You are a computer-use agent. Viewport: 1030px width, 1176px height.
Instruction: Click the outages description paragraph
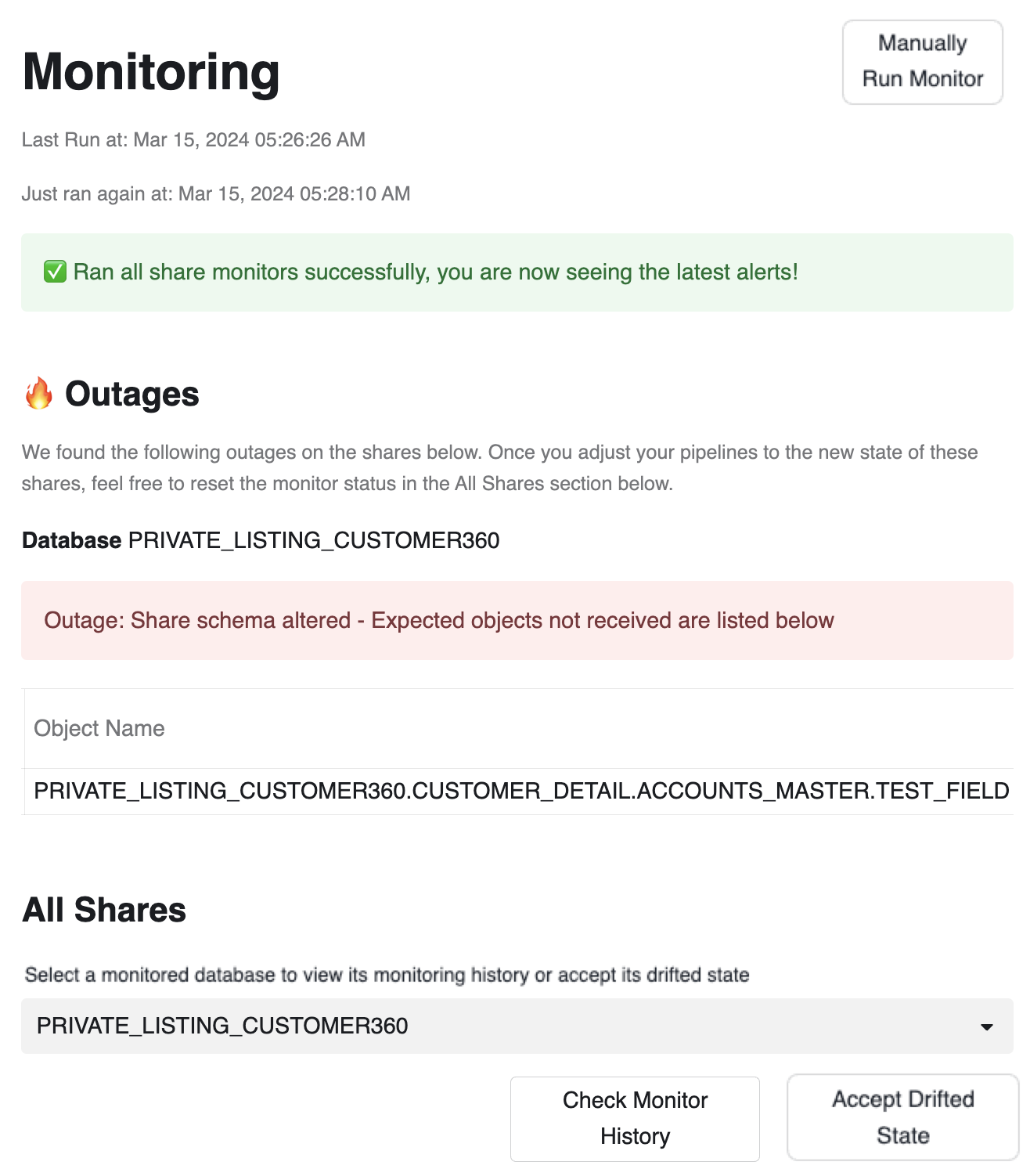499,467
